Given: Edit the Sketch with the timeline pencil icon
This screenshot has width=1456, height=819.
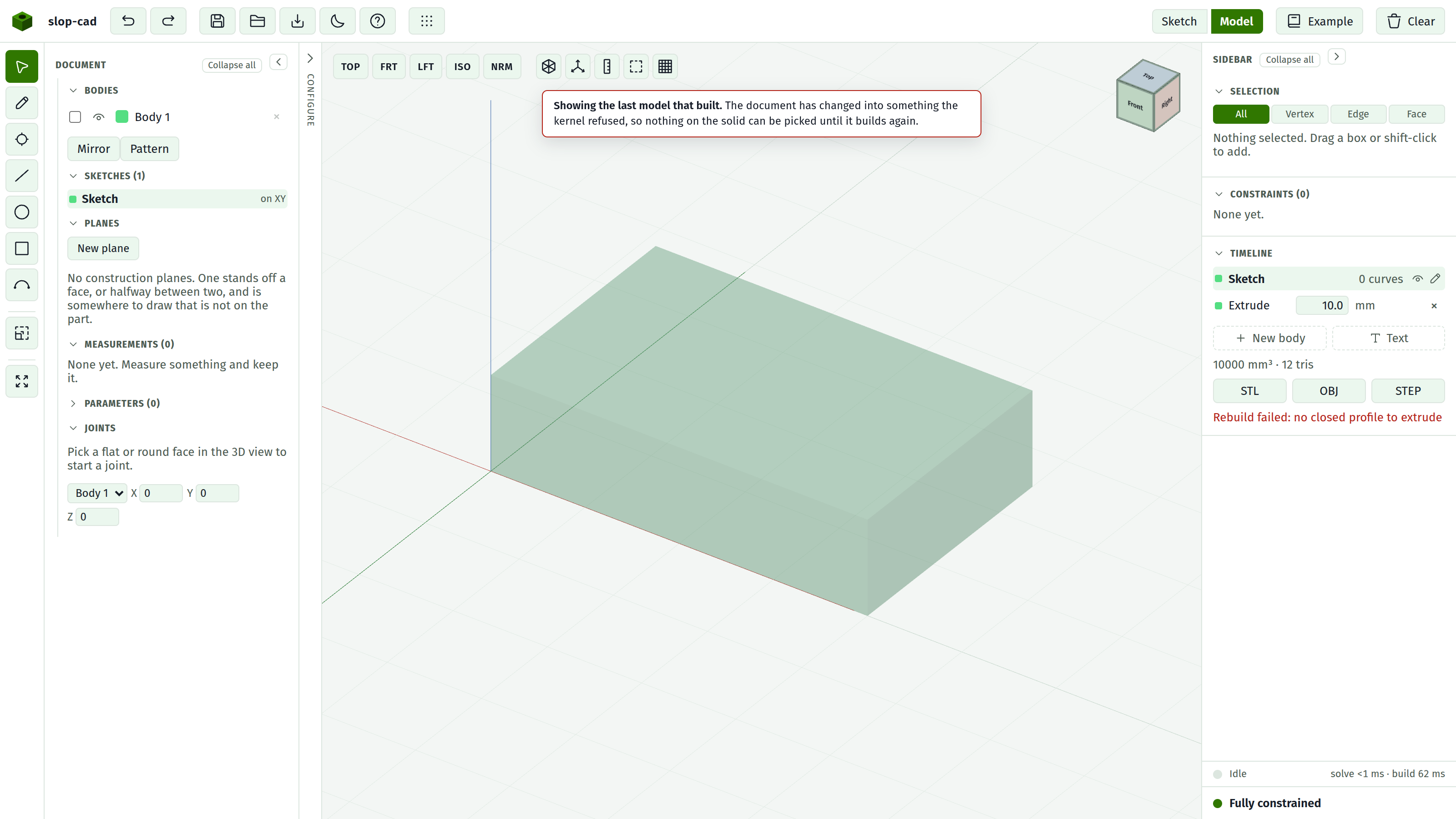Looking at the screenshot, I should tap(1435, 278).
